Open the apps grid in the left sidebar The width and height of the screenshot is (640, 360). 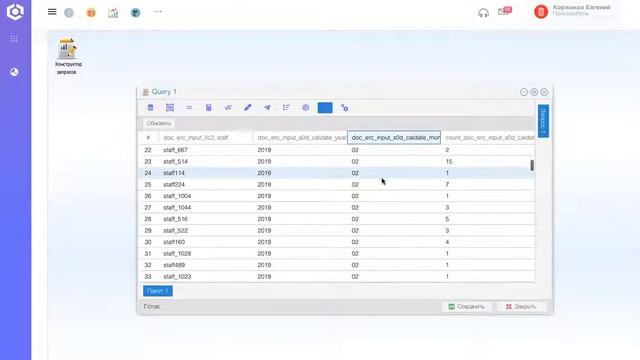[14, 39]
